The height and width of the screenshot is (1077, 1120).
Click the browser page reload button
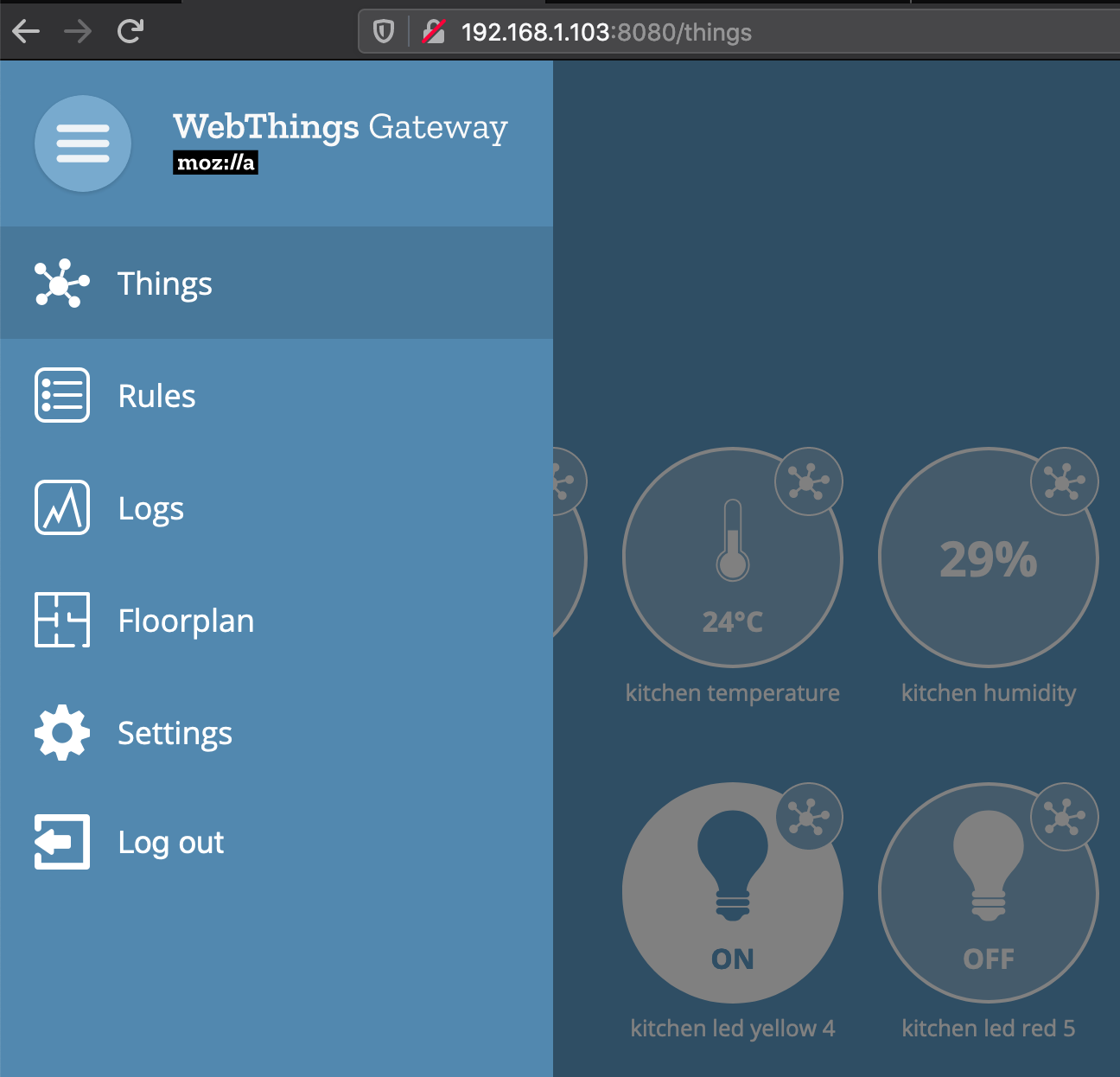131,31
